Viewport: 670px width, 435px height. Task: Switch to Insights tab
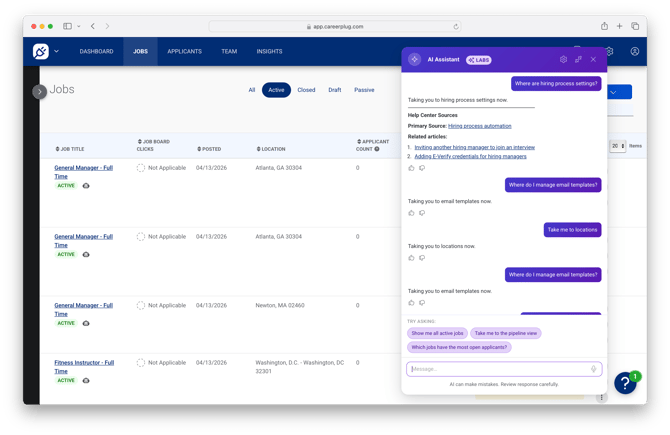tap(269, 51)
